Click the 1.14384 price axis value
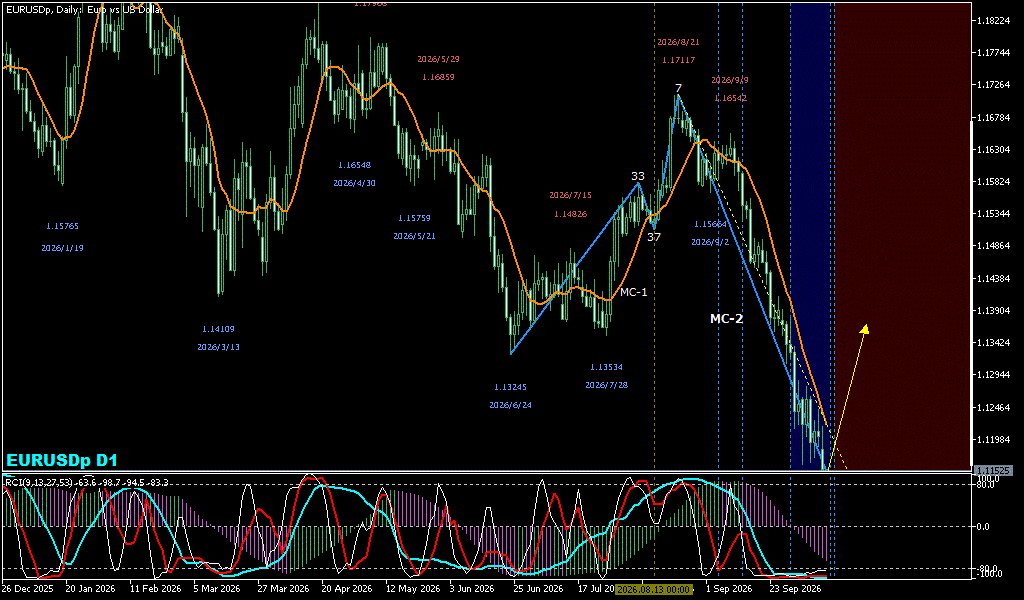The height and width of the screenshot is (600, 1024). pos(992,278)
